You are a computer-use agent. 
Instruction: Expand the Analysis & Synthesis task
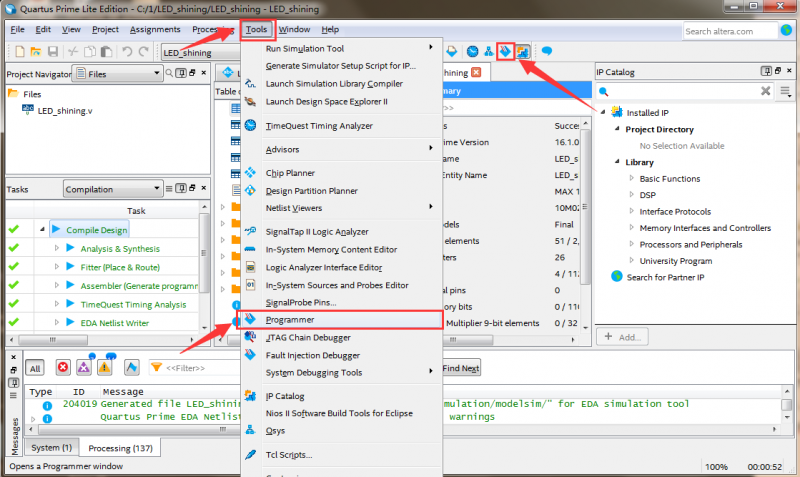point(57,248)
